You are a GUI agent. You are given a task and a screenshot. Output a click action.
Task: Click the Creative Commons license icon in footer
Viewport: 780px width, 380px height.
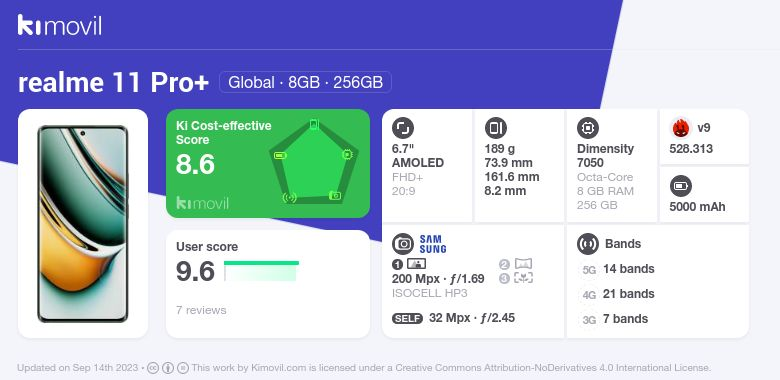[153, 368]
